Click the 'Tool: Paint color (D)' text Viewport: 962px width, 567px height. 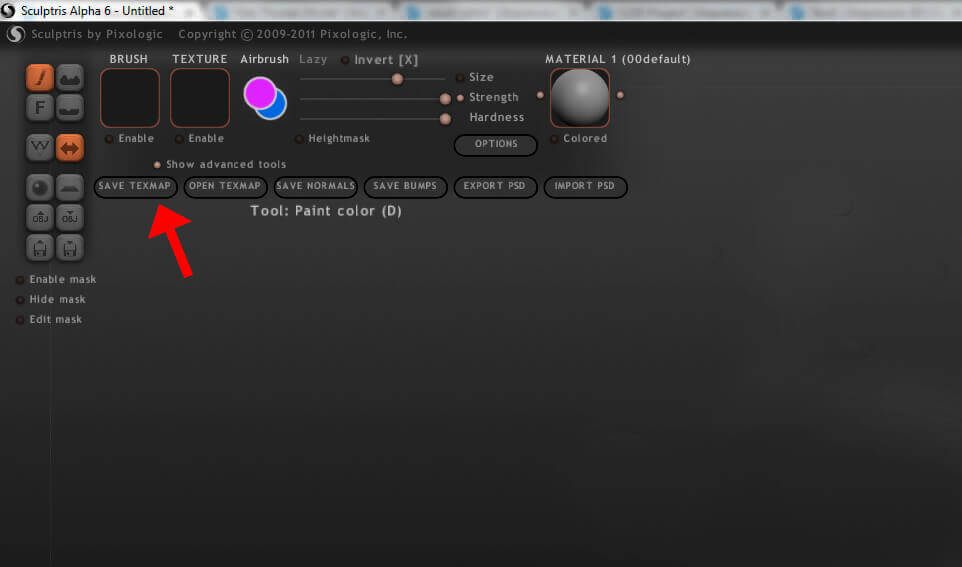[326, 211]
